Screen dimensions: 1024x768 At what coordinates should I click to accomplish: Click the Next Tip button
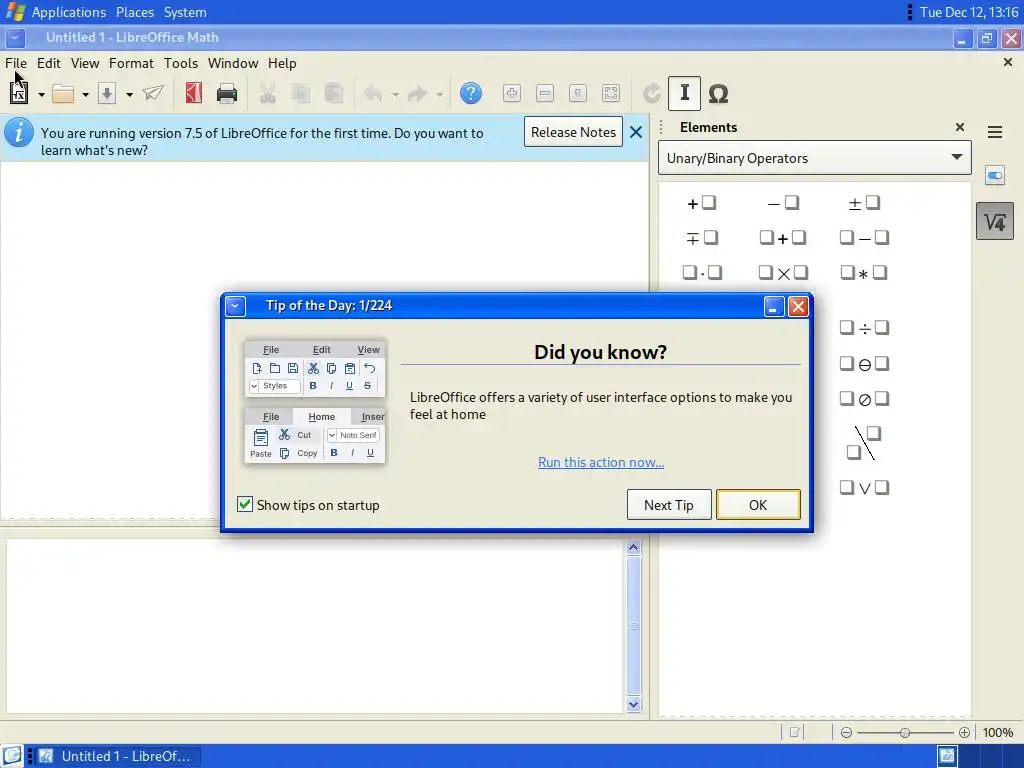669,505
